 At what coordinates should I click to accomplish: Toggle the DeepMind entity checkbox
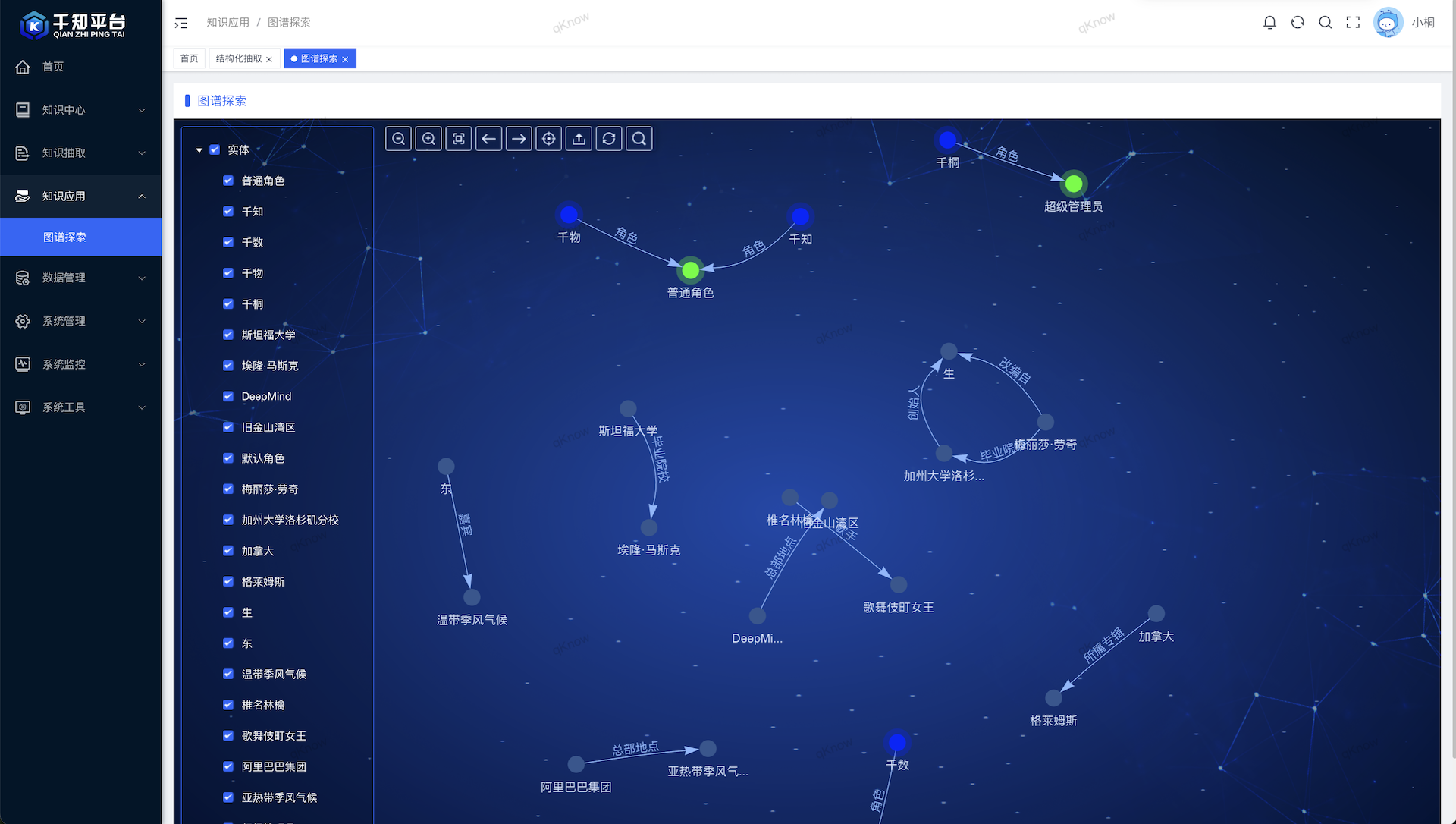click(228, 396)
